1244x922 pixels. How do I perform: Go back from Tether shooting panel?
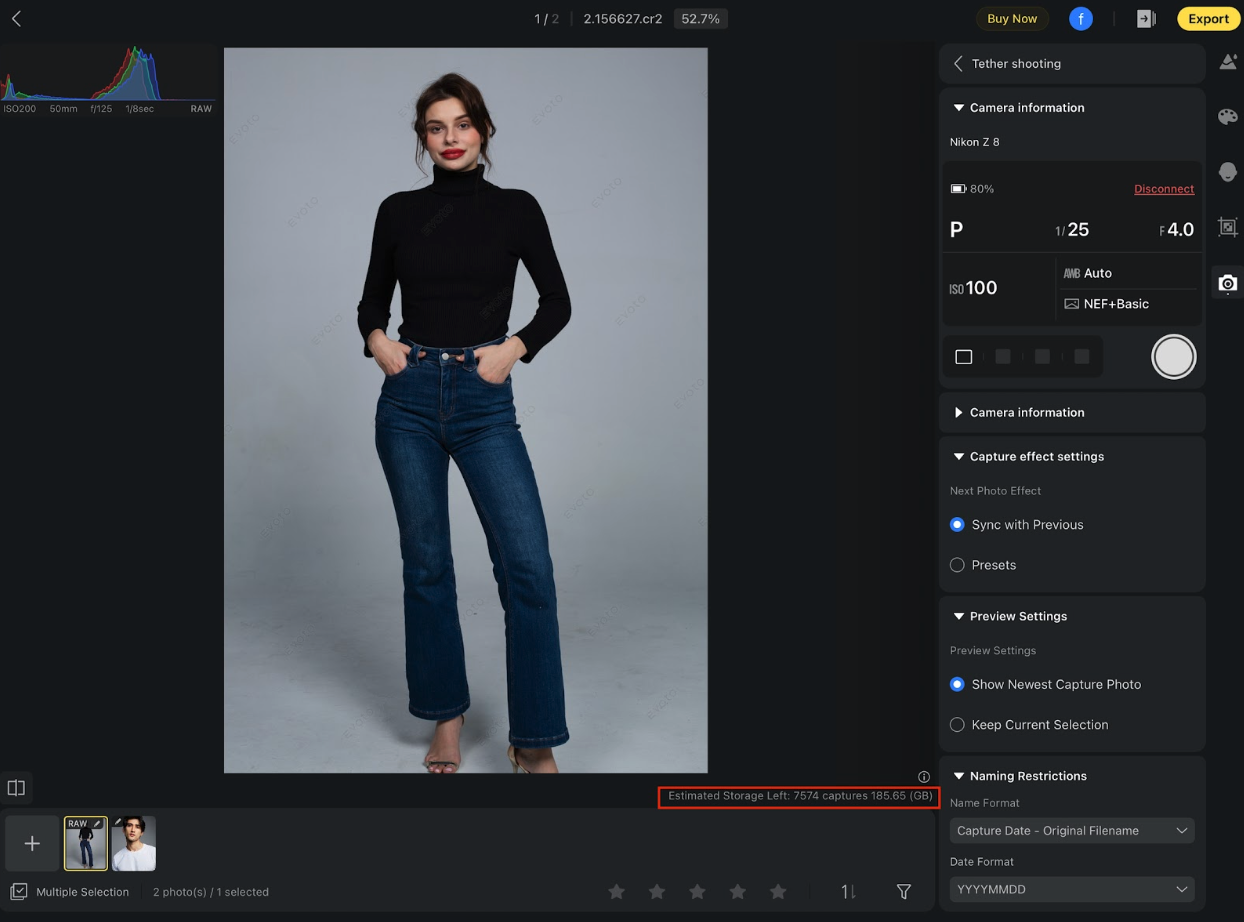tap(958, 64)
